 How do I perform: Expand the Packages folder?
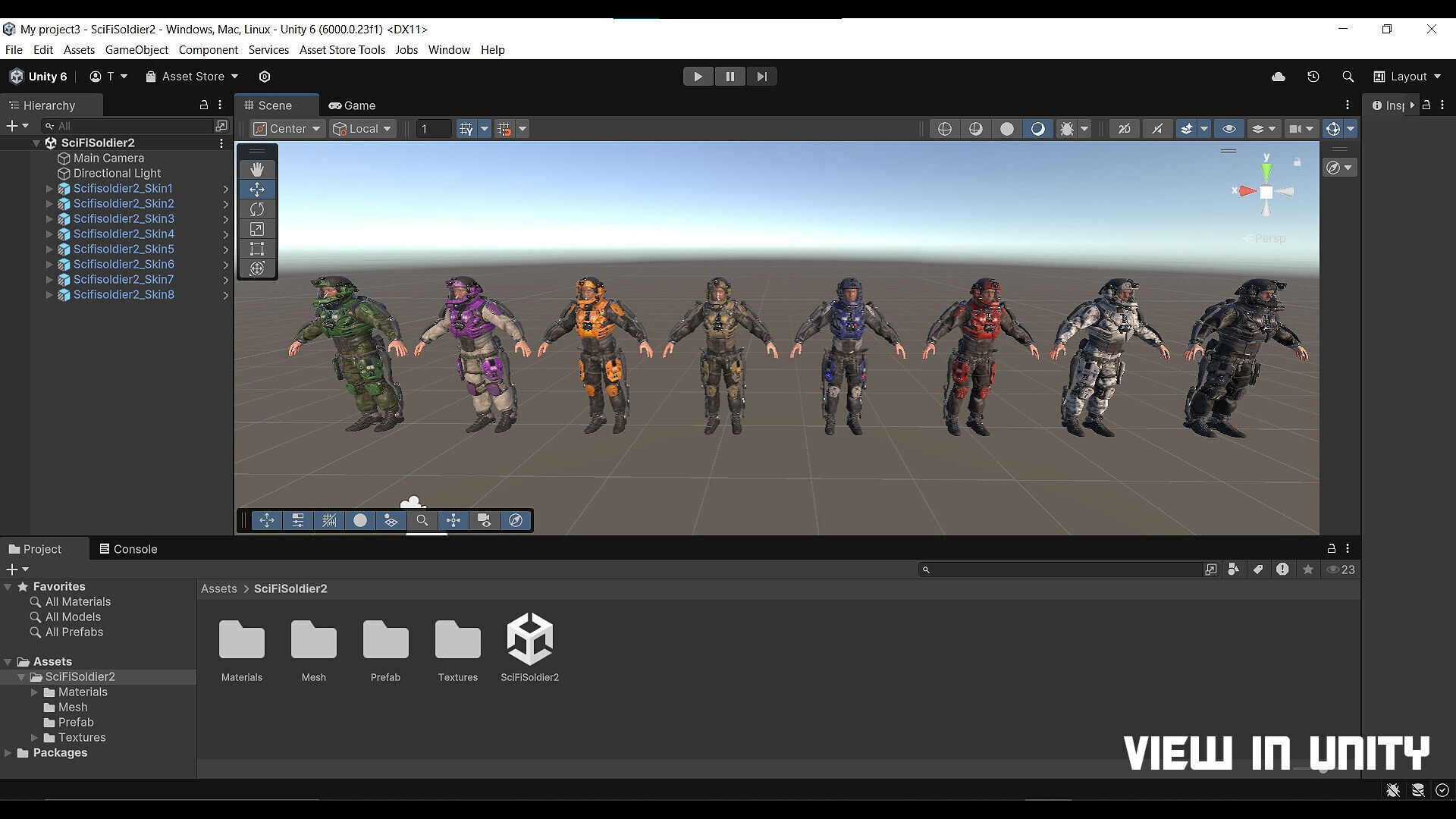pos(8,752)
